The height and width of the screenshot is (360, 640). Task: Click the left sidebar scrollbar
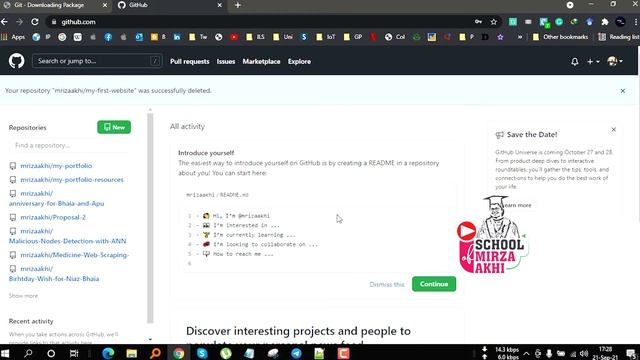150,218
